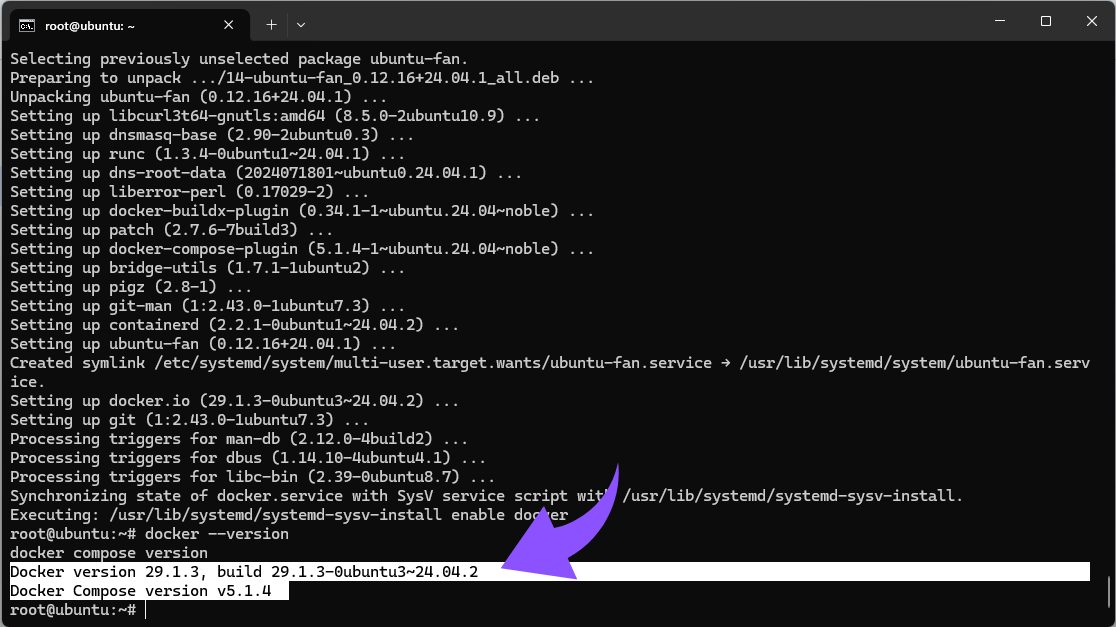The height and width of the screenshot is (627, 1116).
Task: Click the terminal icon in the tab
Action: coord(27,26)
